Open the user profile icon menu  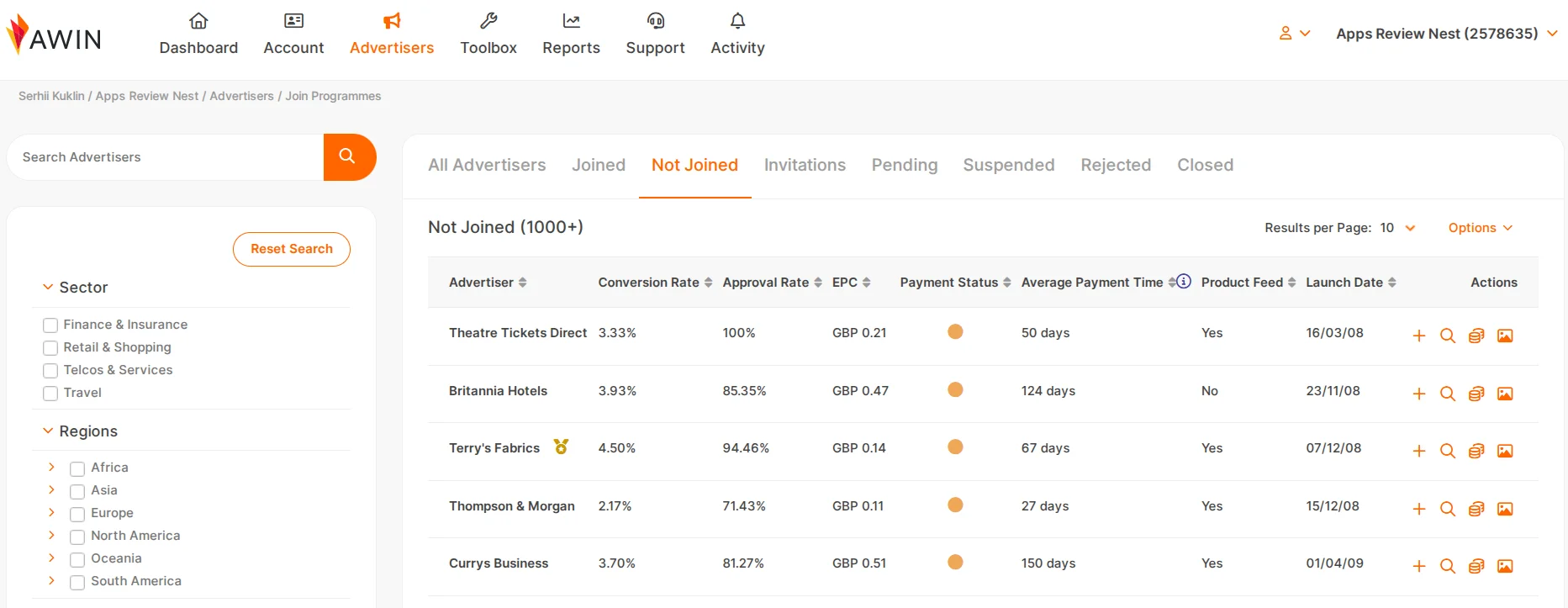point(1293,34)
